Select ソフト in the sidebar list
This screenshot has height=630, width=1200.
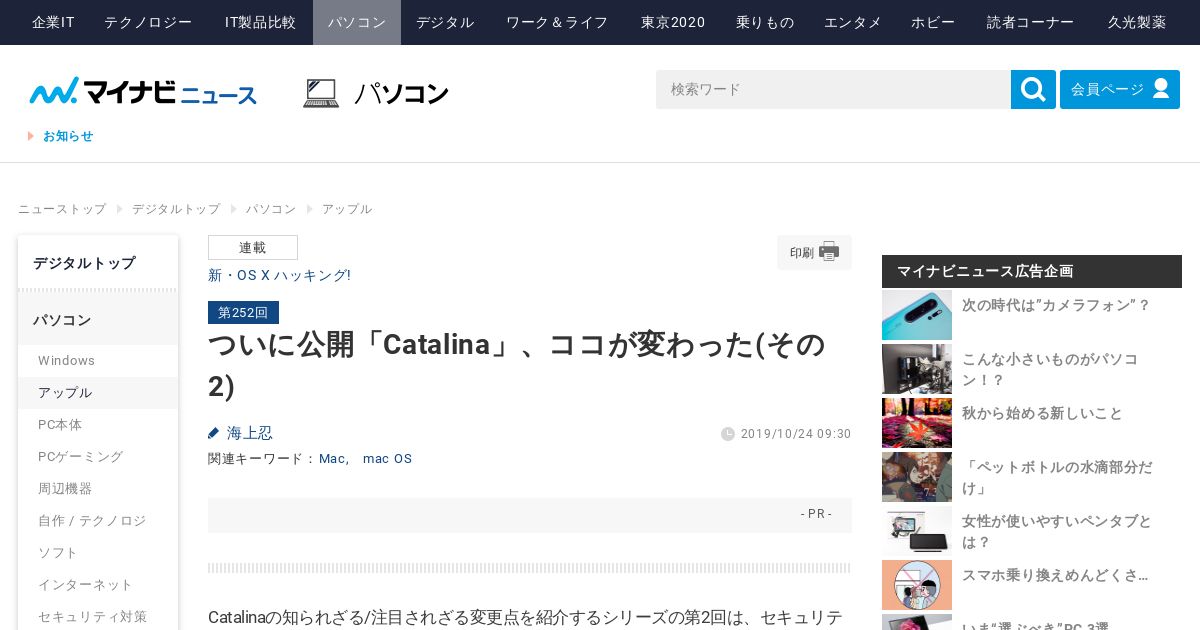(x=98, y=553)
